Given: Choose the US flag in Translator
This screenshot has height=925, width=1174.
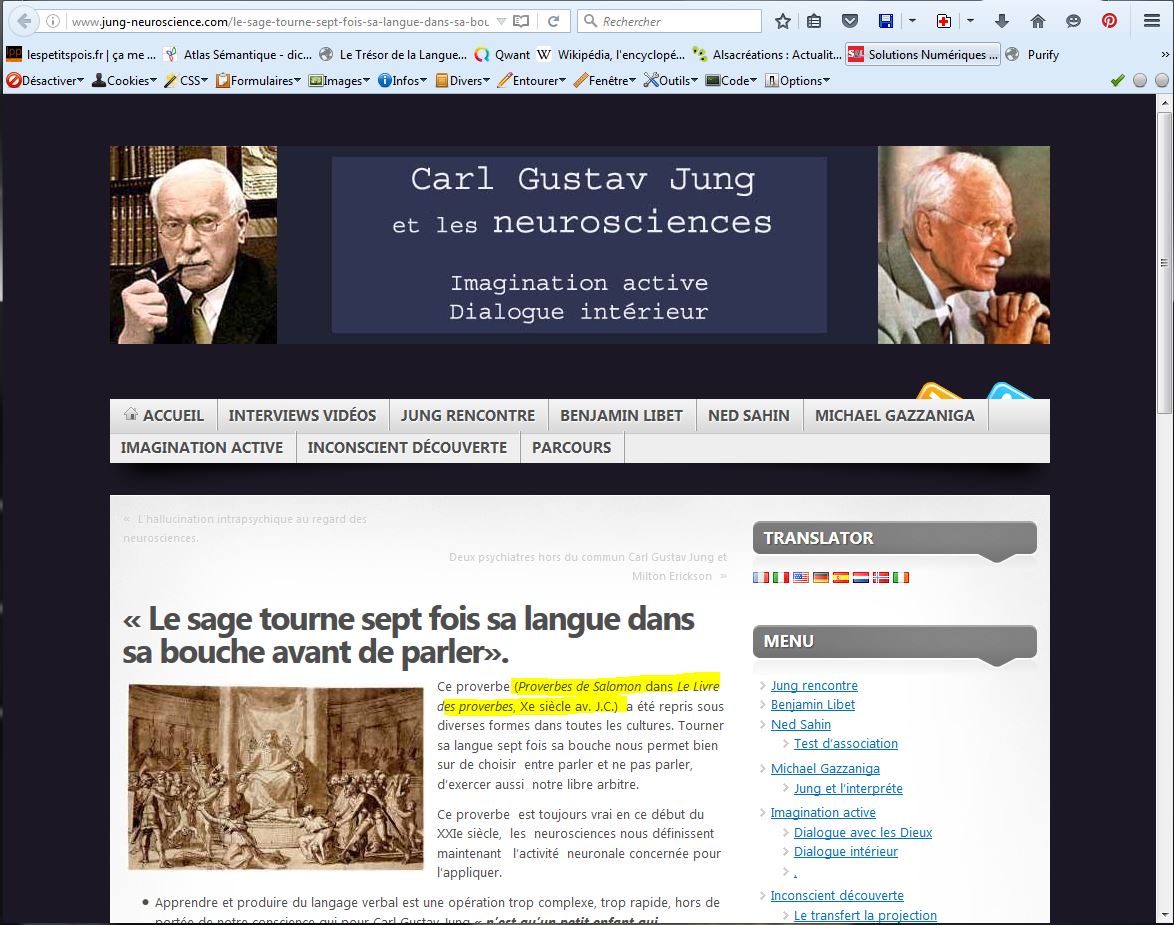Looking at the screenshot, I should [x=801, y=577].
